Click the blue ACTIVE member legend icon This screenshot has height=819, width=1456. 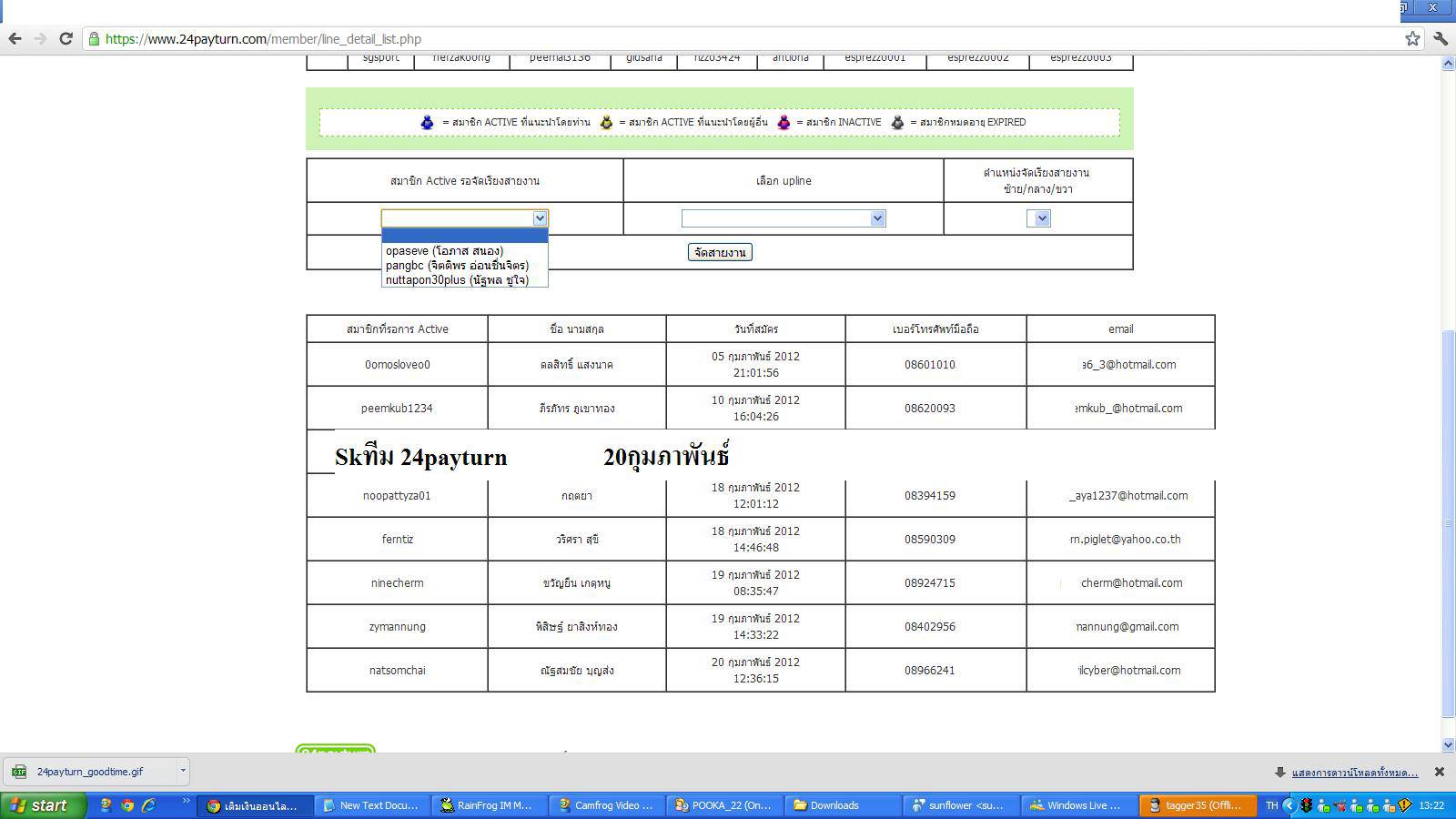(427, 122)
